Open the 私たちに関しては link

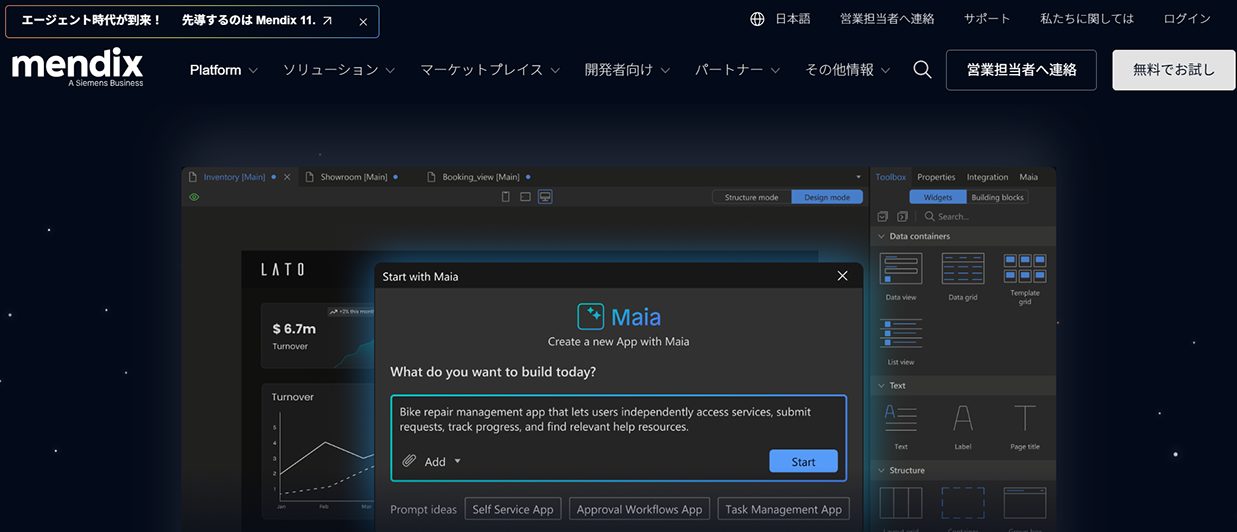[1087, 19]
